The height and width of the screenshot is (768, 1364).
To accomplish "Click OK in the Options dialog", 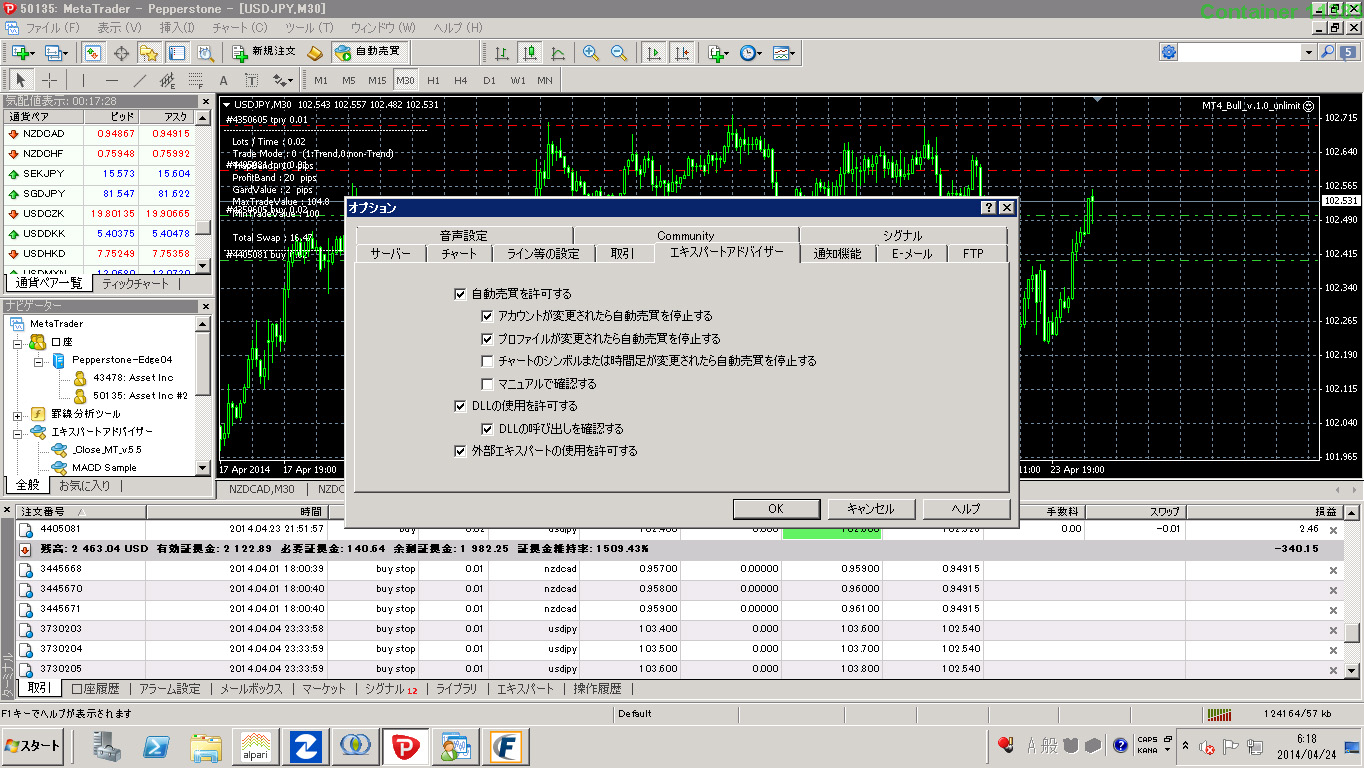I will tap(775, 508).
